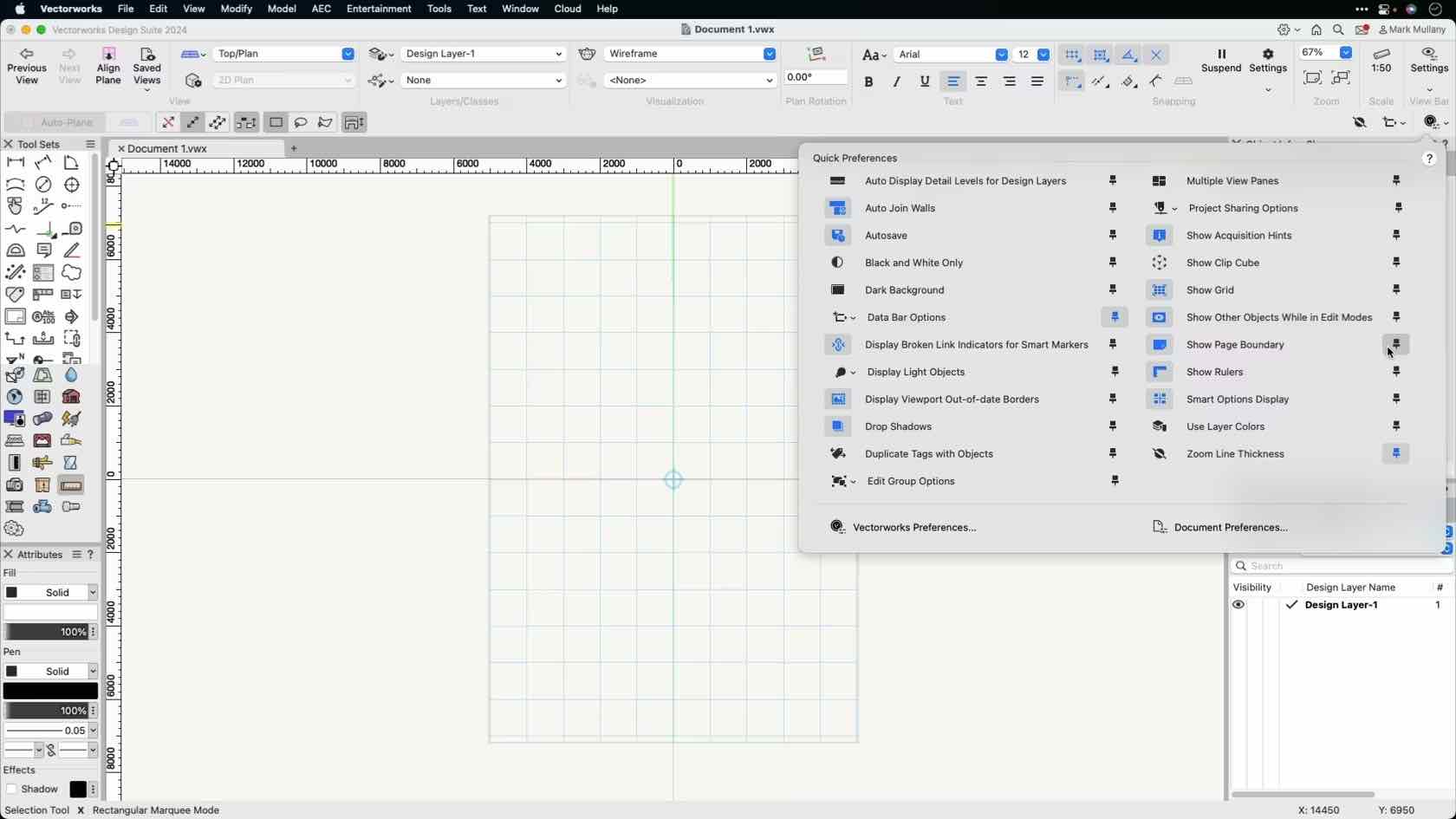Click the Plan Rotation angle field

point(816,77)
